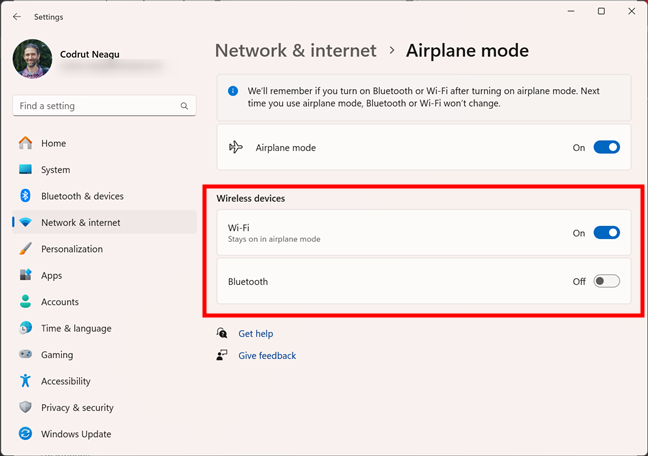Click the Accounts person icon
The height and width of the screenshot is (456, 648).
click(x=25, y=301)
